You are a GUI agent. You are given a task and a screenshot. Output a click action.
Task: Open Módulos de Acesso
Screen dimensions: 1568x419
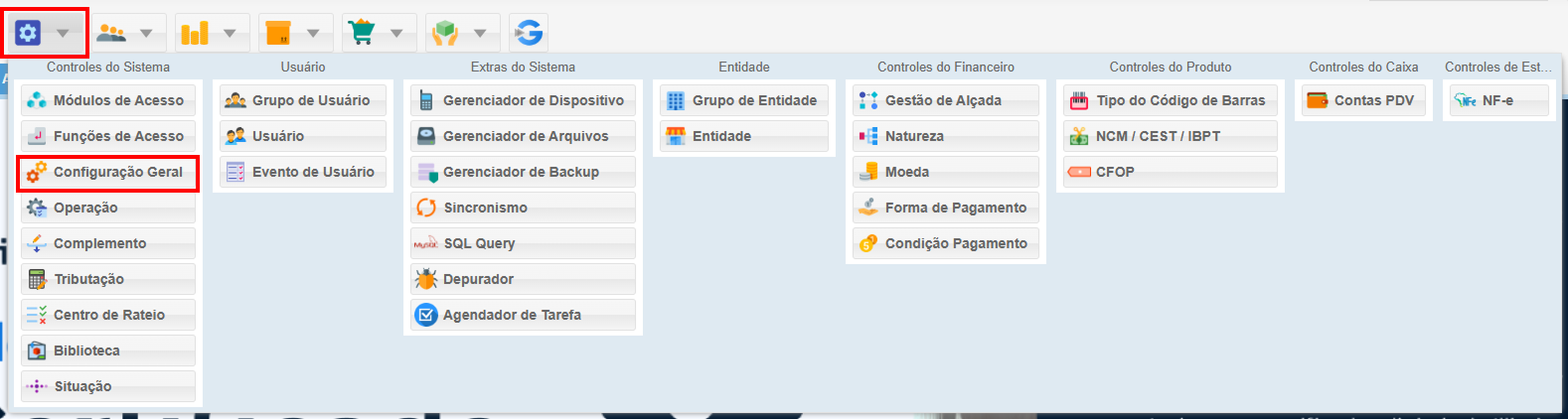pyautogui.click(x=108, y=100)
